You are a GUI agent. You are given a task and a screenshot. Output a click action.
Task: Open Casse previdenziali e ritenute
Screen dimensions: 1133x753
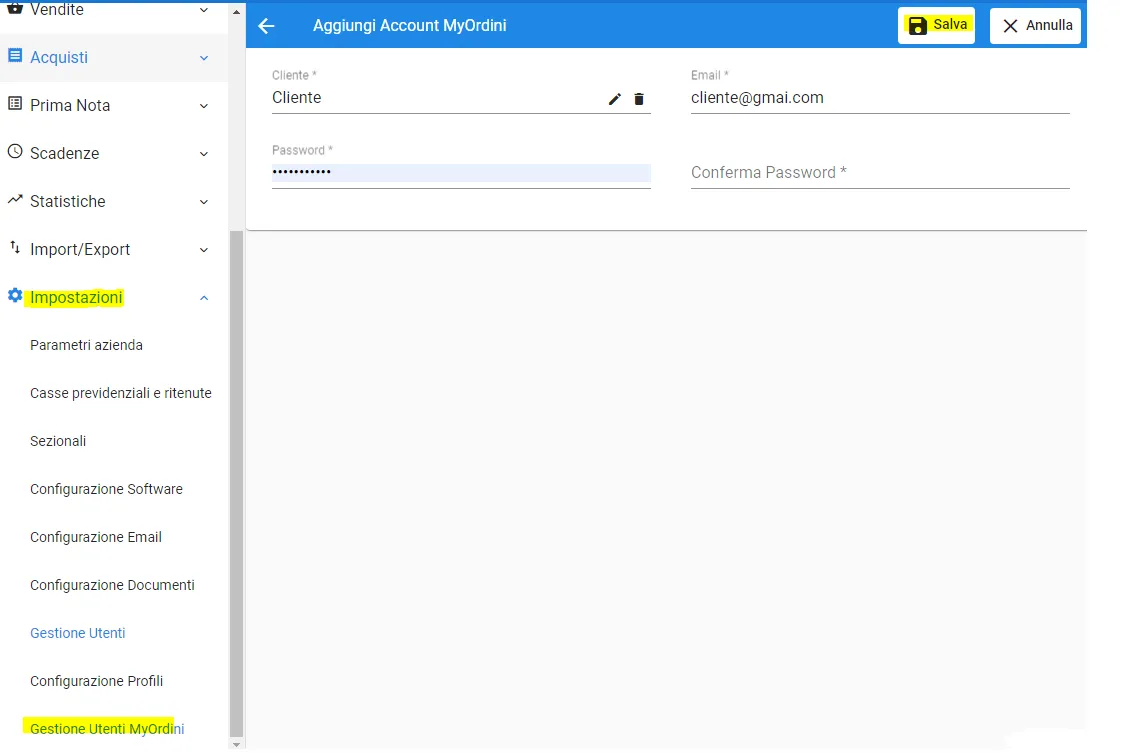(121, 393)
